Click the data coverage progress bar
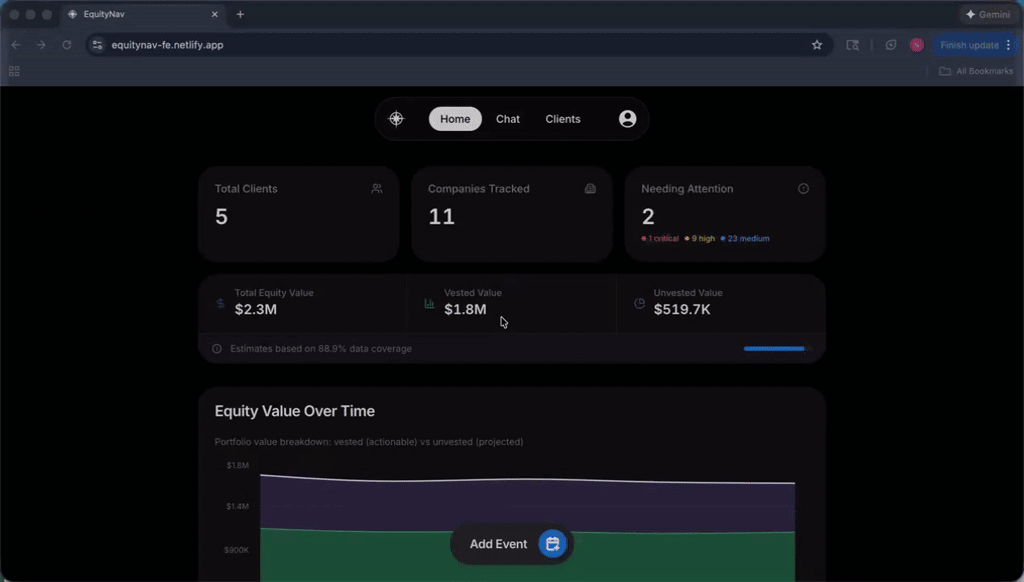This screenshot has height=582, width=1024. click(x=776, y=349)
